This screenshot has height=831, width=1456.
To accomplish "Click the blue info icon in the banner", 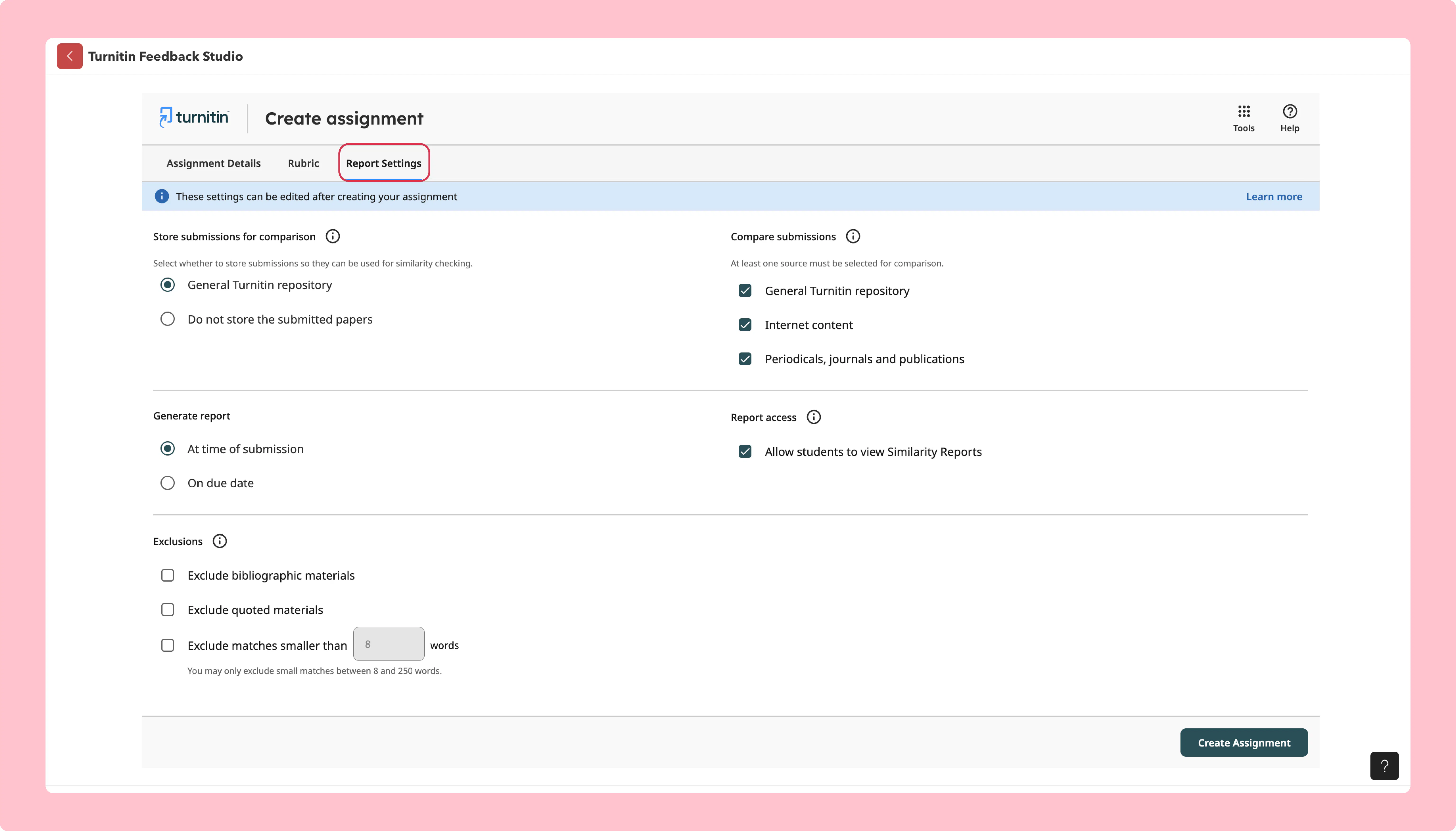I will 162,196.
